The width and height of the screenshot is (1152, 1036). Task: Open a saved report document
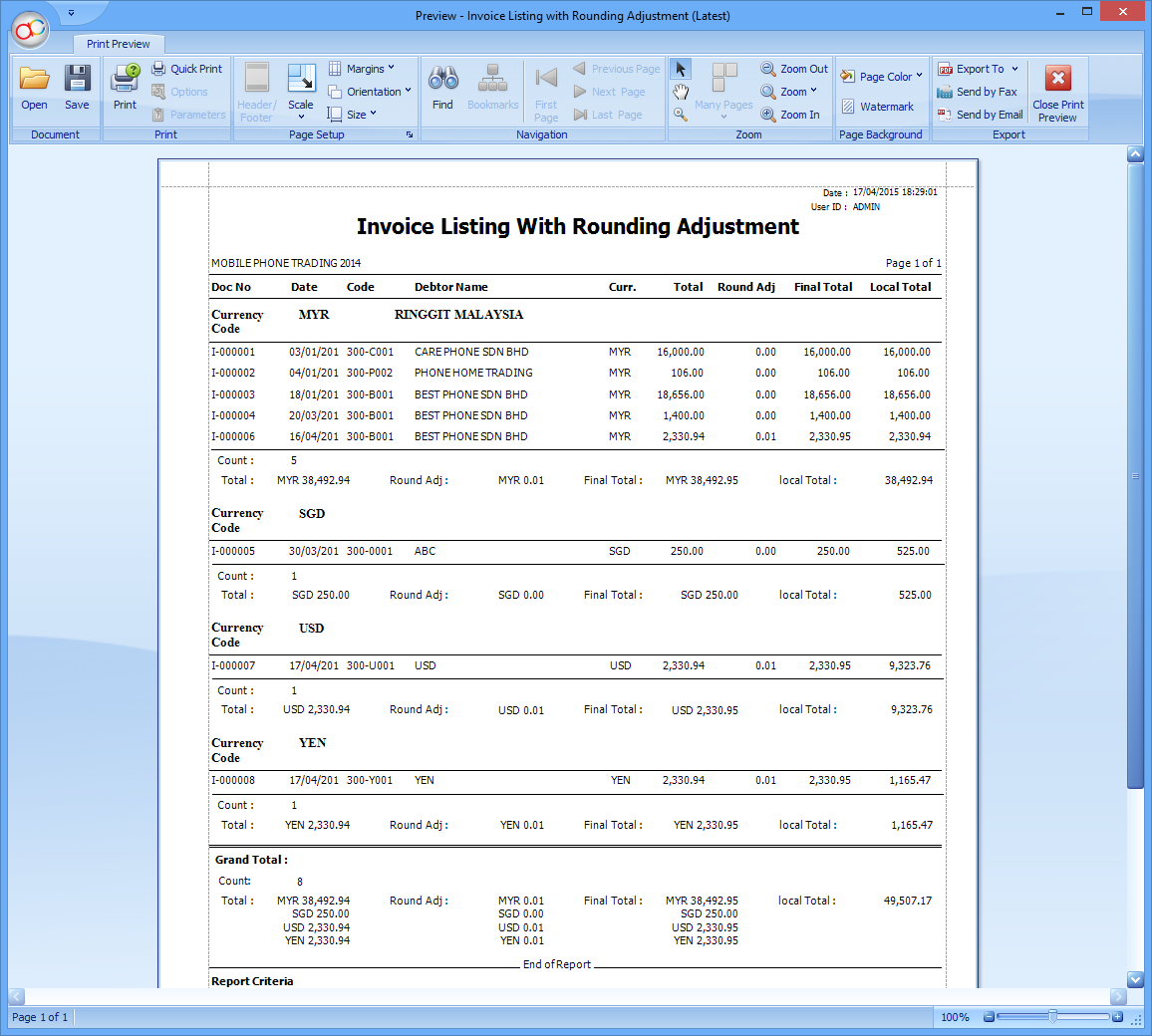click(33, 85)
